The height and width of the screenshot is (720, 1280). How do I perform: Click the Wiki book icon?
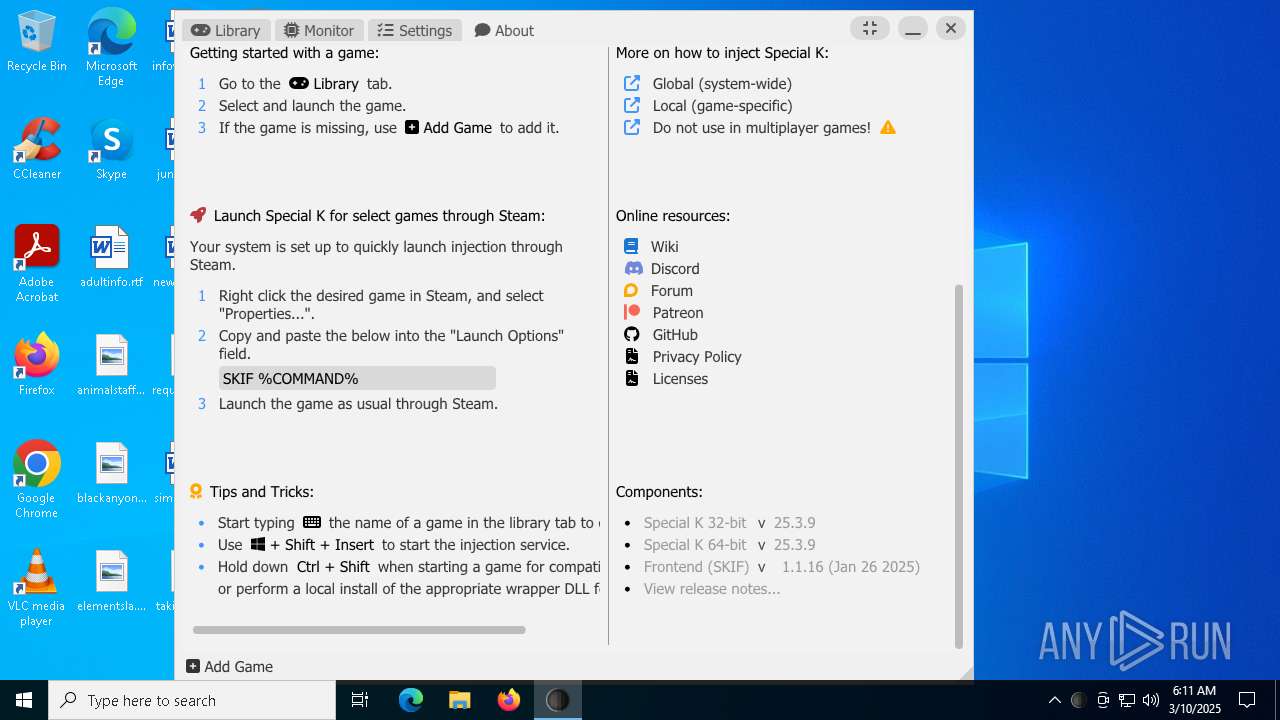pos(631,246)
